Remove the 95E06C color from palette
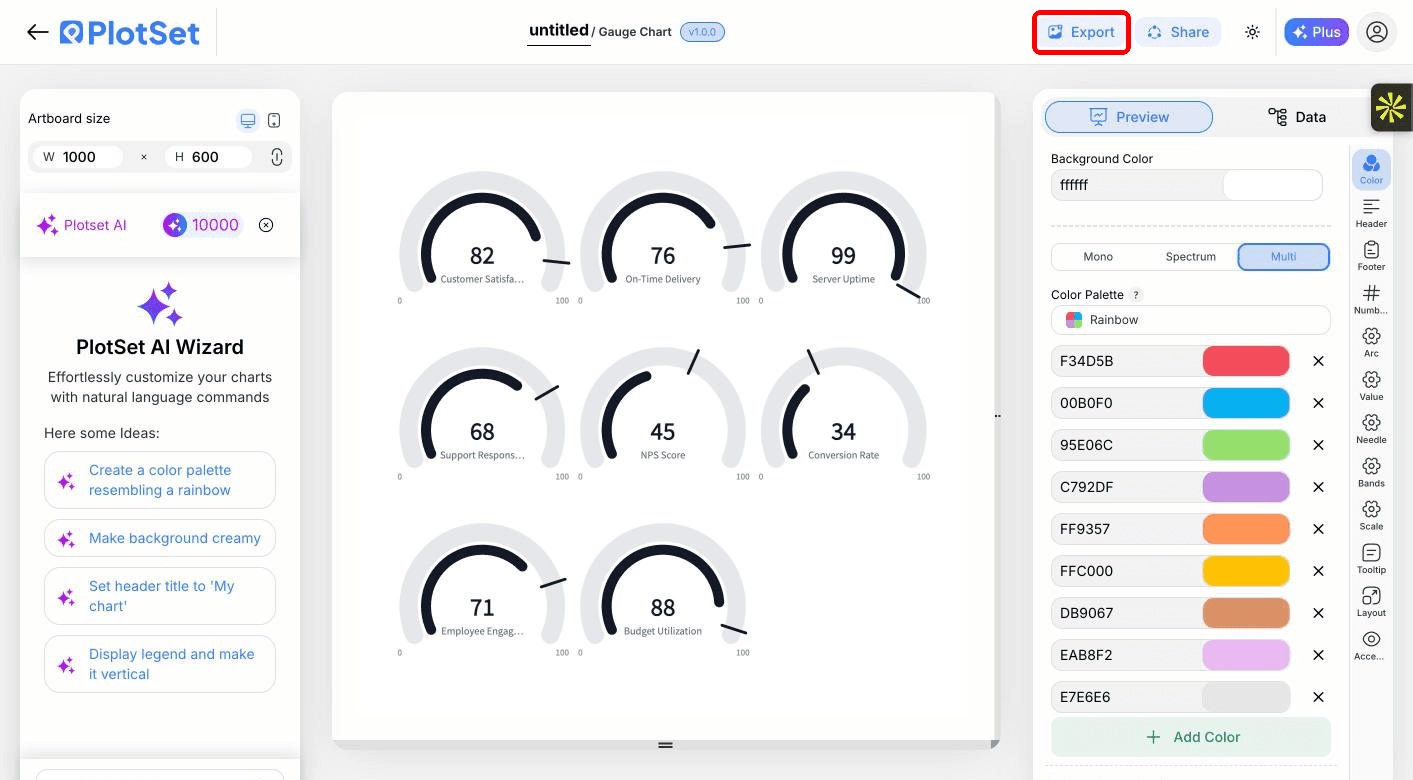 click(1318, 445)
